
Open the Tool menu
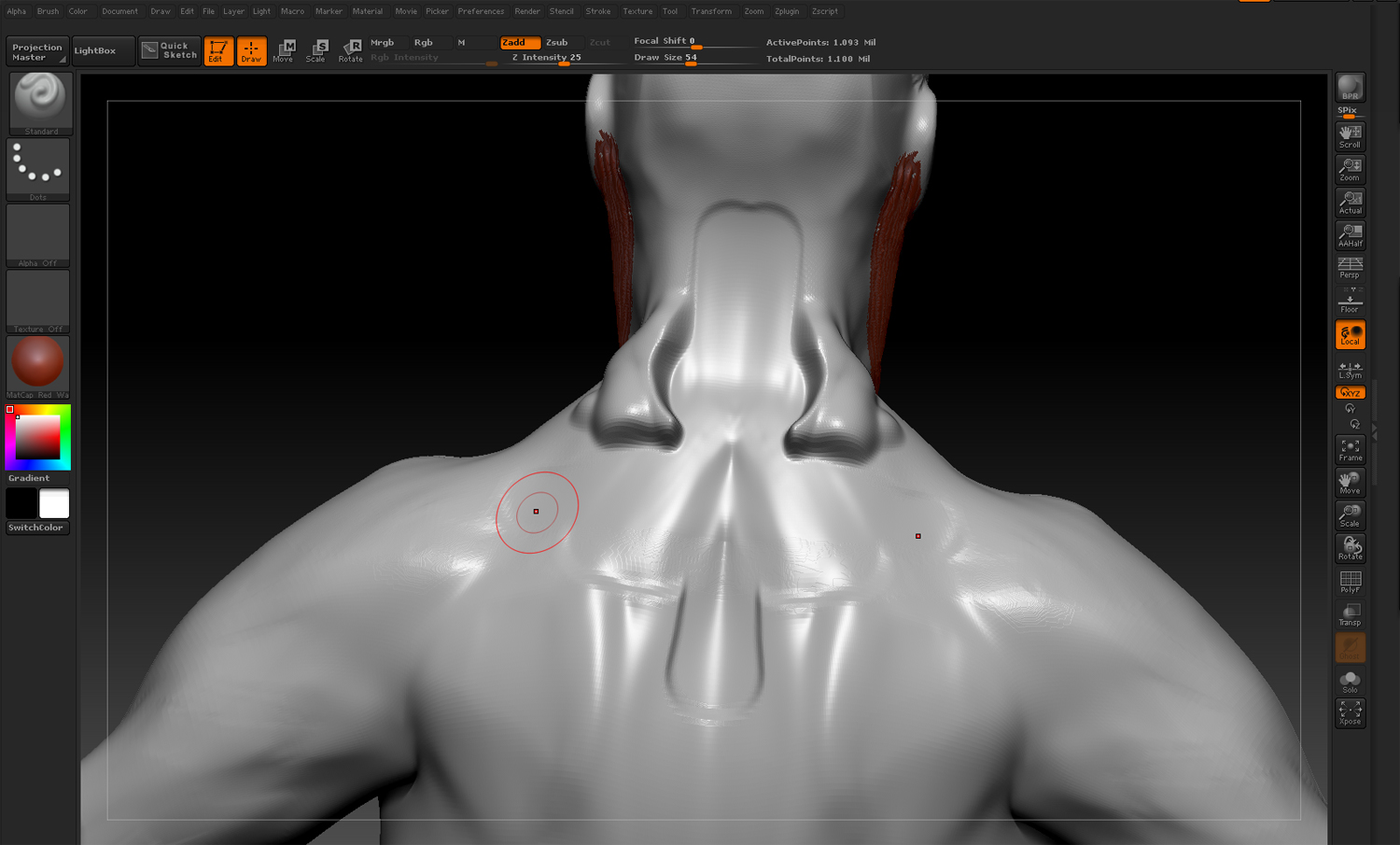[x=670, y=11]
